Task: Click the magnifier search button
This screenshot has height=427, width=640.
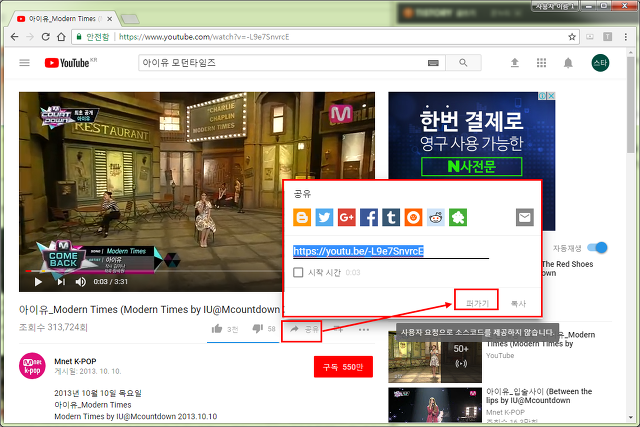Action: click(463, 63)
